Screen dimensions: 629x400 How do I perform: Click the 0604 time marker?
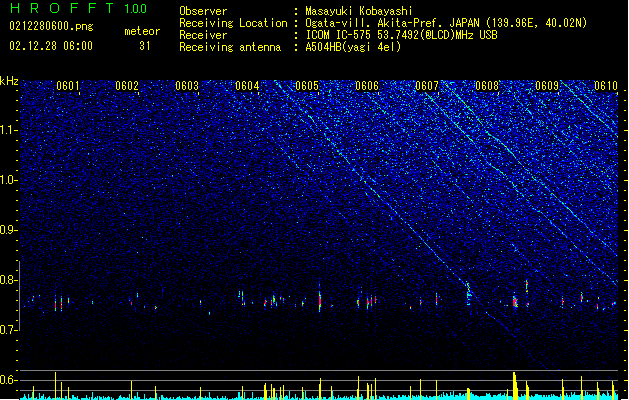247,86
